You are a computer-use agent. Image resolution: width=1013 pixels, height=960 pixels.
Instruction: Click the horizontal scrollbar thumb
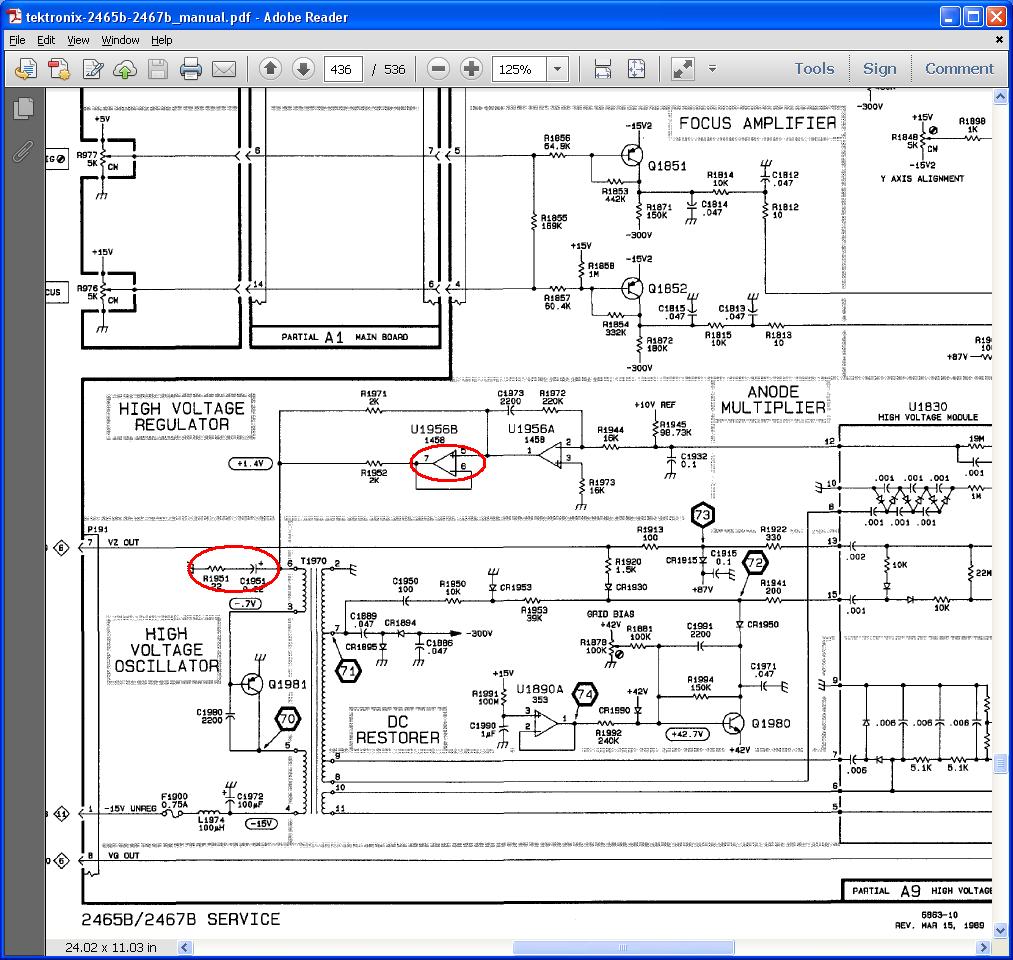click(x=623, y=947)
